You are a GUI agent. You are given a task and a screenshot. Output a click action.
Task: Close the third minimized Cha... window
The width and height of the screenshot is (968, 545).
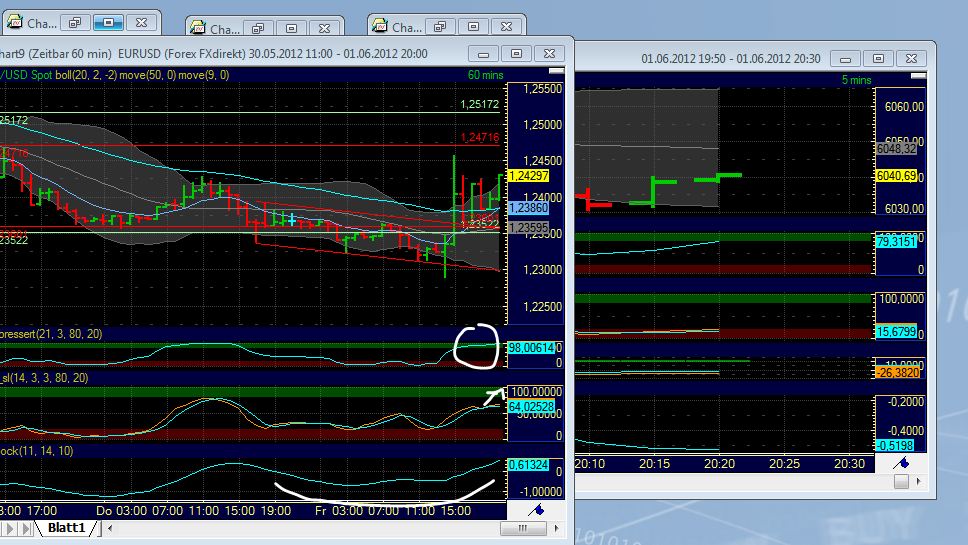click(507, 27)
